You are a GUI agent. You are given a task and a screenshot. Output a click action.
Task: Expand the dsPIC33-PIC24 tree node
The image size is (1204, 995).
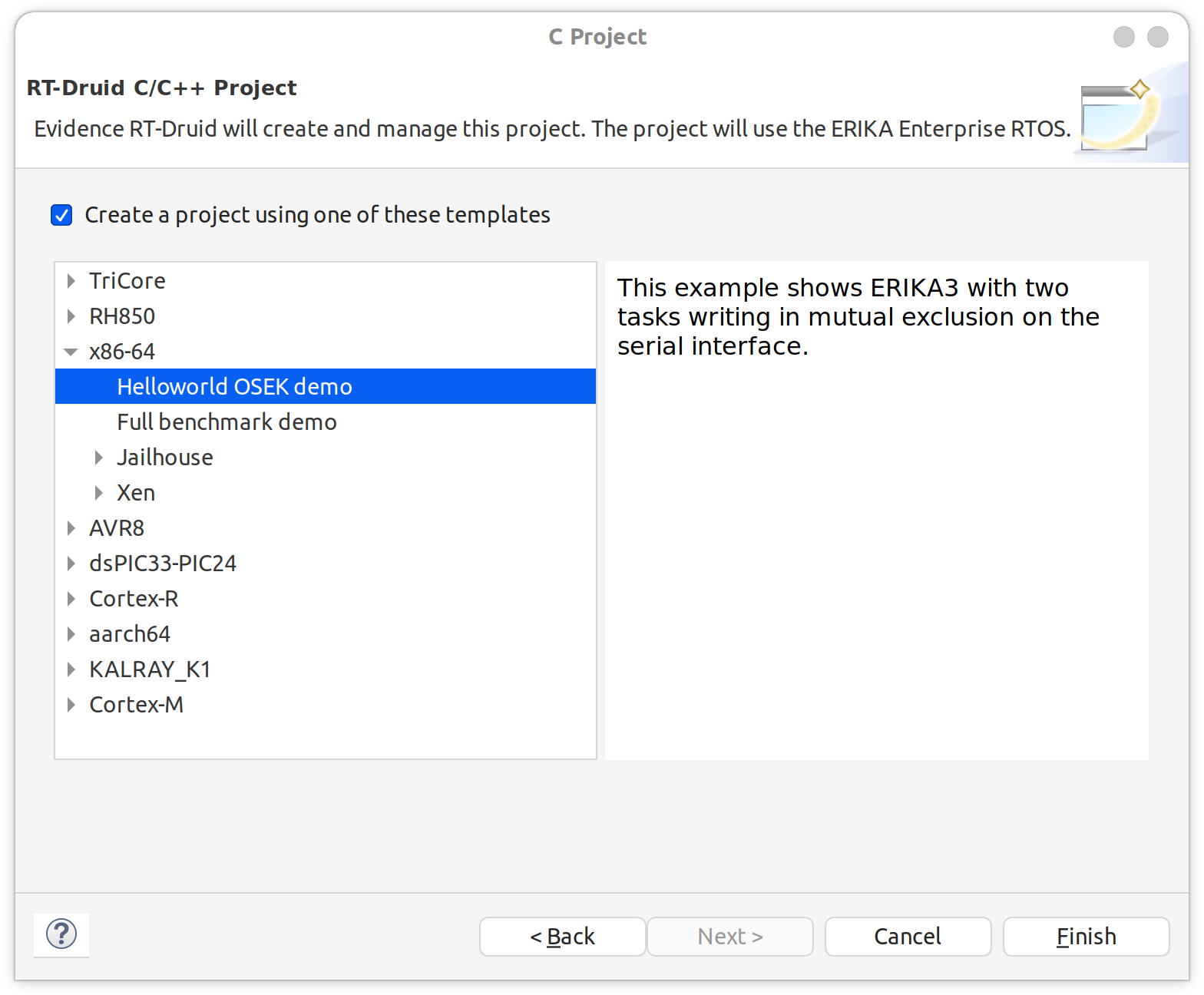(71, 564)
